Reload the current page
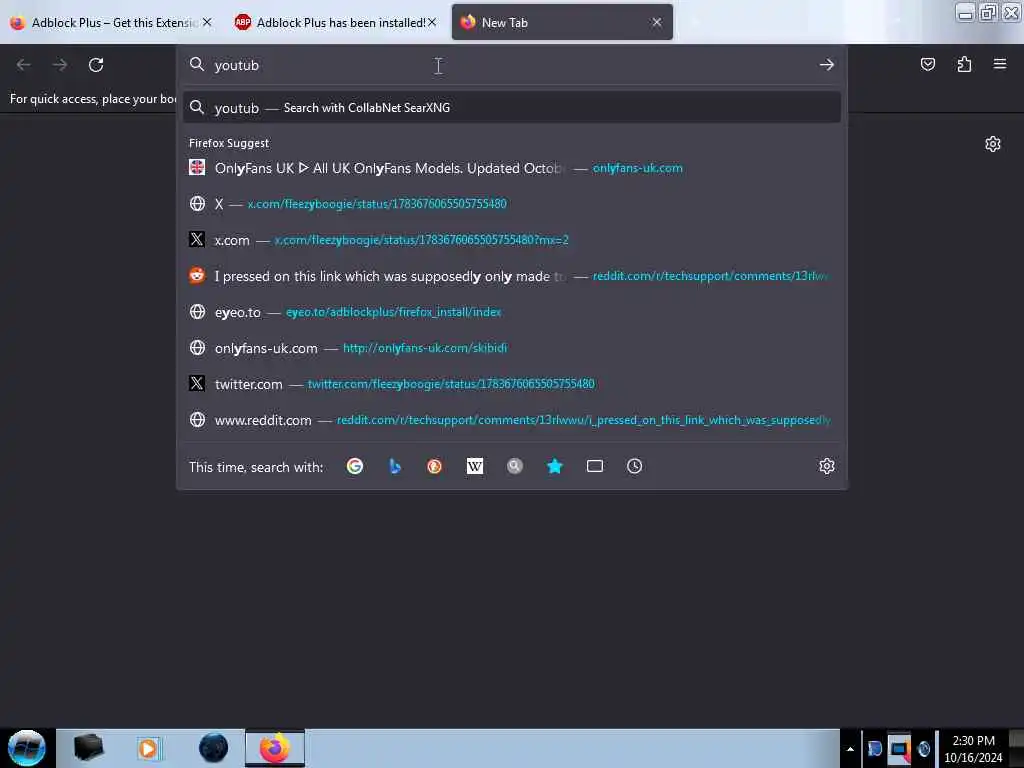The width and height of the screenshot is (1024, 768). point(96,65)
